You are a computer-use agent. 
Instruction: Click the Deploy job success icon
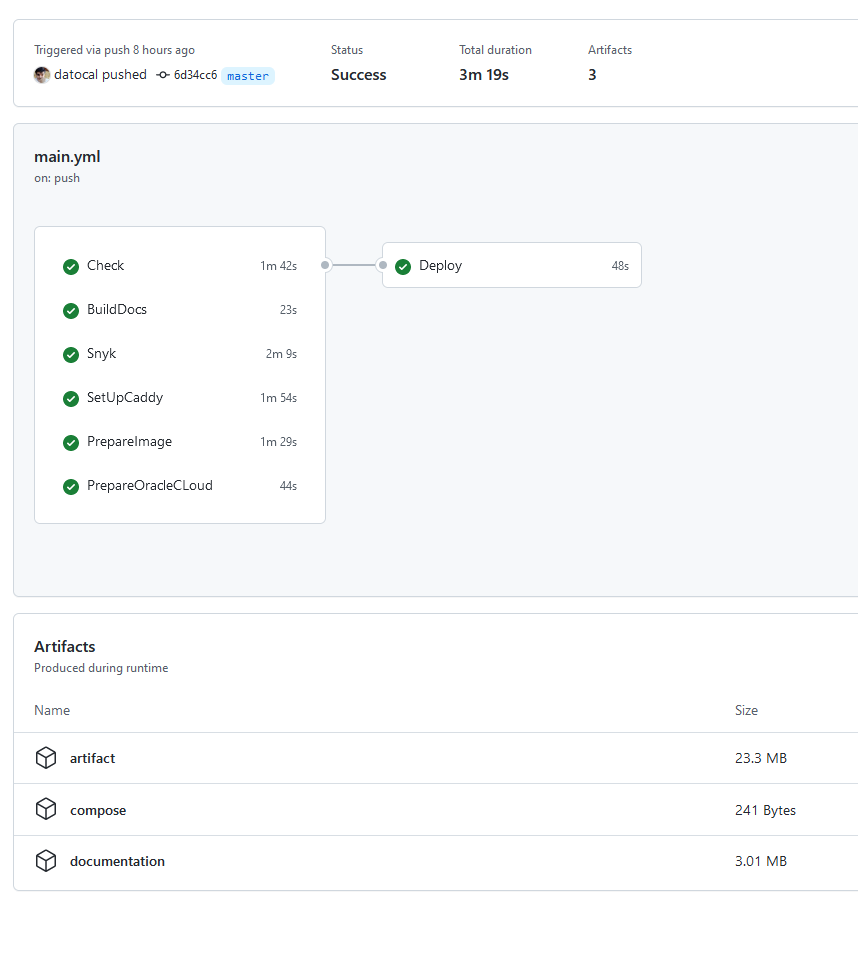(x=403, y=266)
